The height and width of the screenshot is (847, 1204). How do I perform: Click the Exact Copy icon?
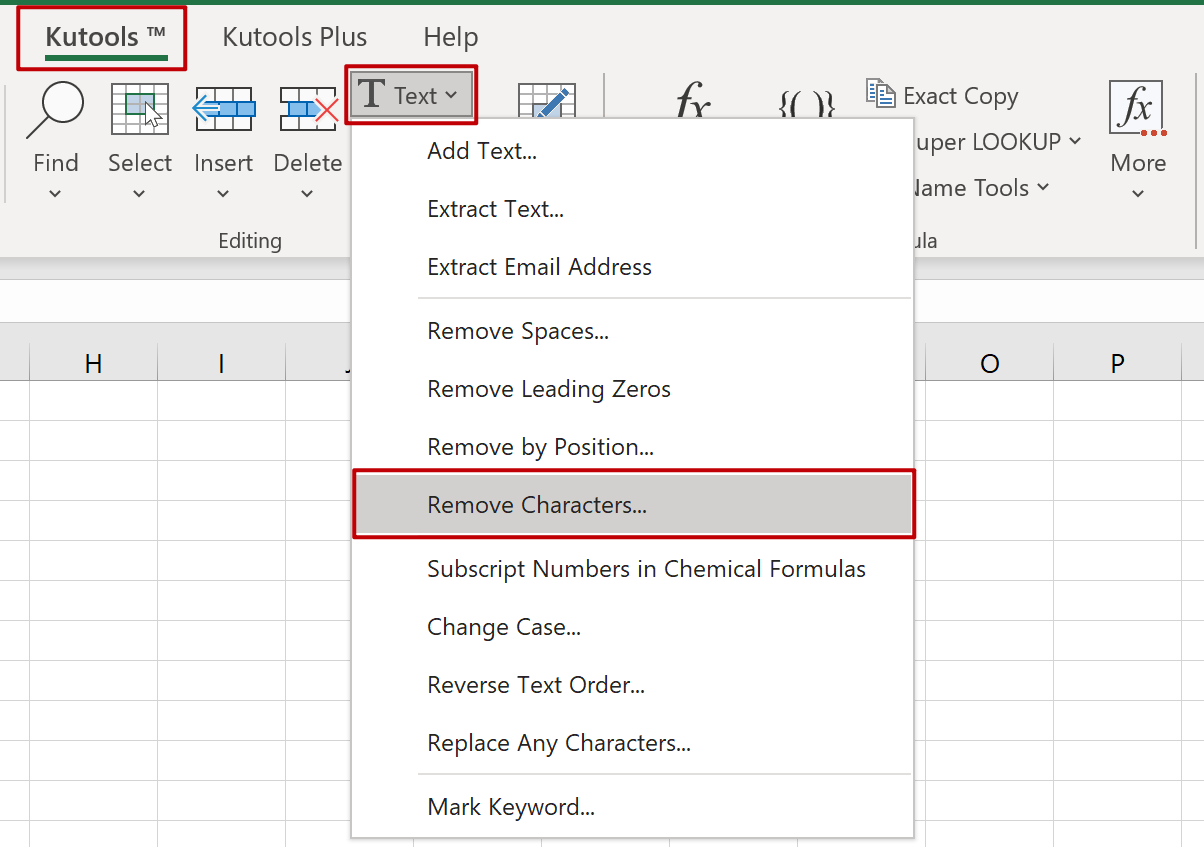(x=881, y=95)
